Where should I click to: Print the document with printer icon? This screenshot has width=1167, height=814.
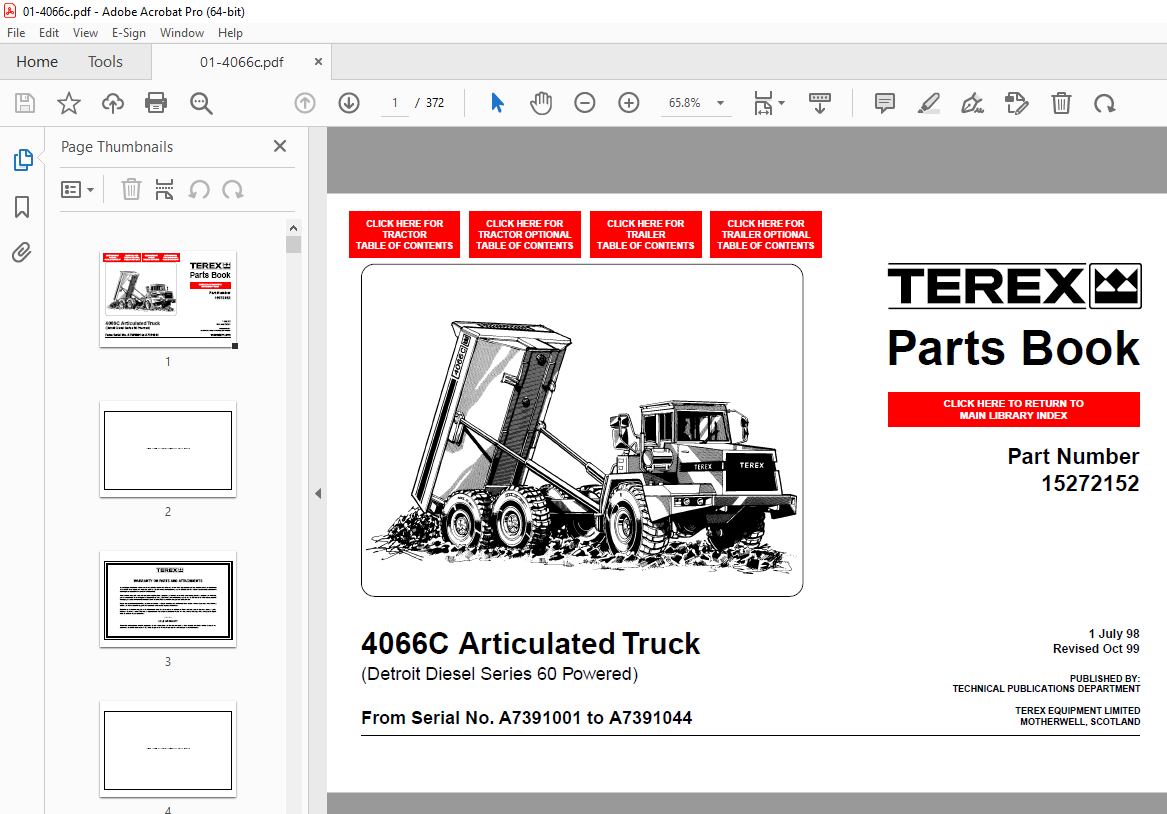click(156, 103)
